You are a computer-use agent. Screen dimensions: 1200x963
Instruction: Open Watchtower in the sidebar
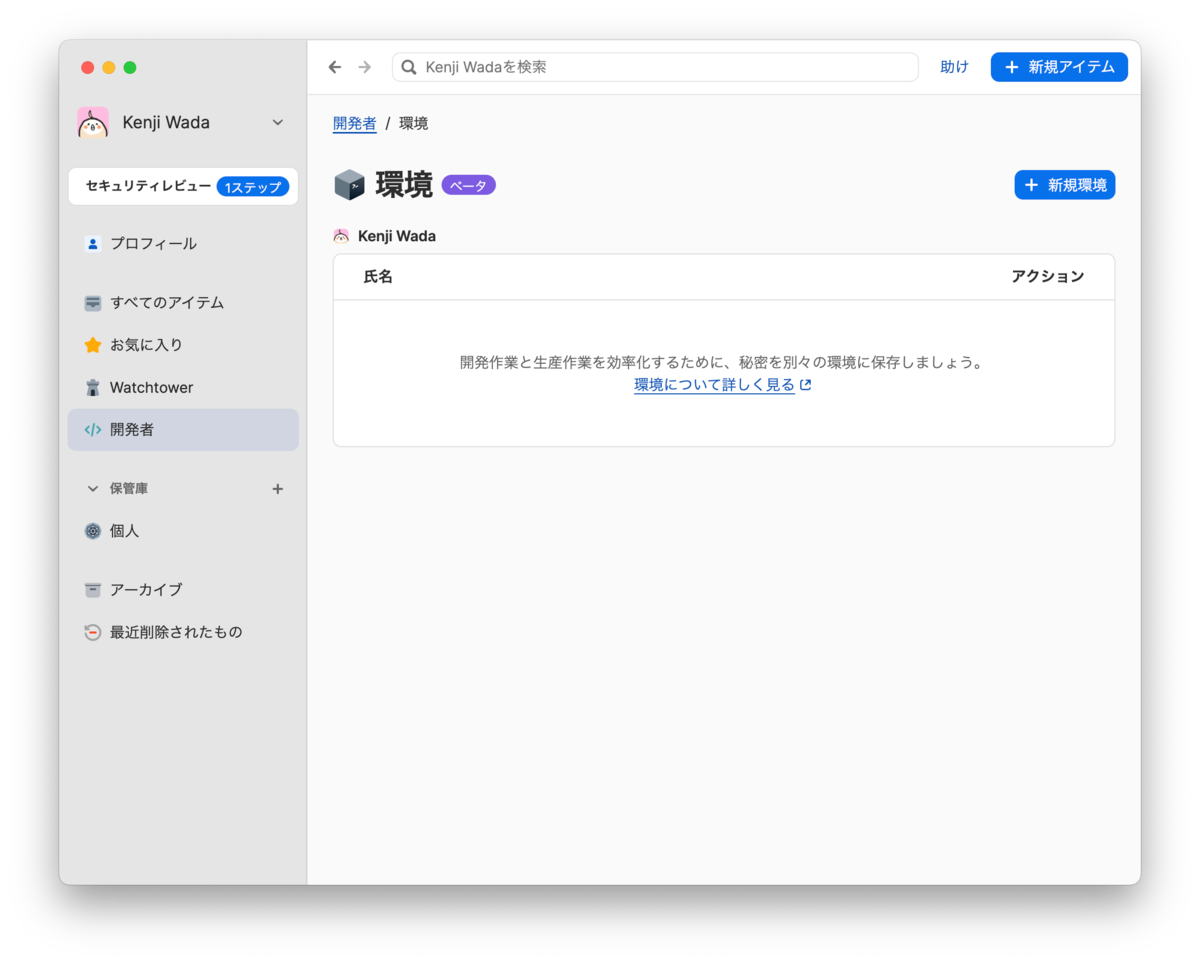tap(183, 387)
